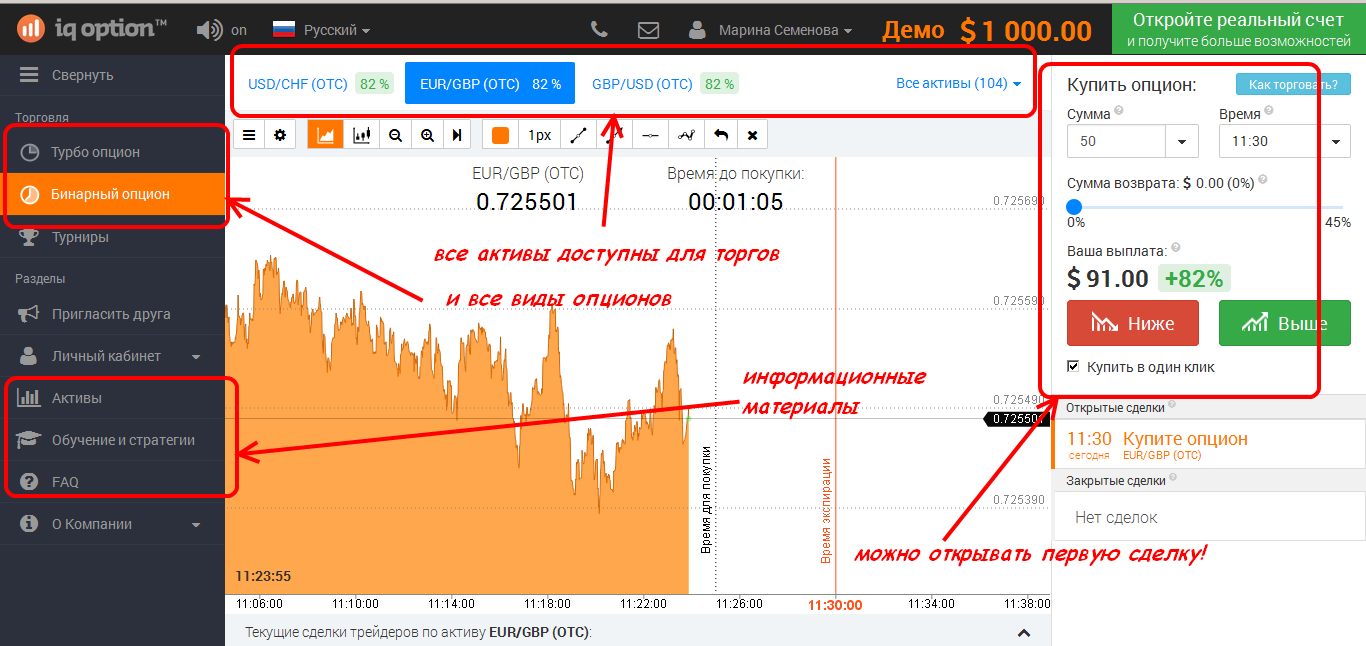Screen dimensions: 1366x646
Task: Open help tooltip next to Время
Action: (1269, 111)
